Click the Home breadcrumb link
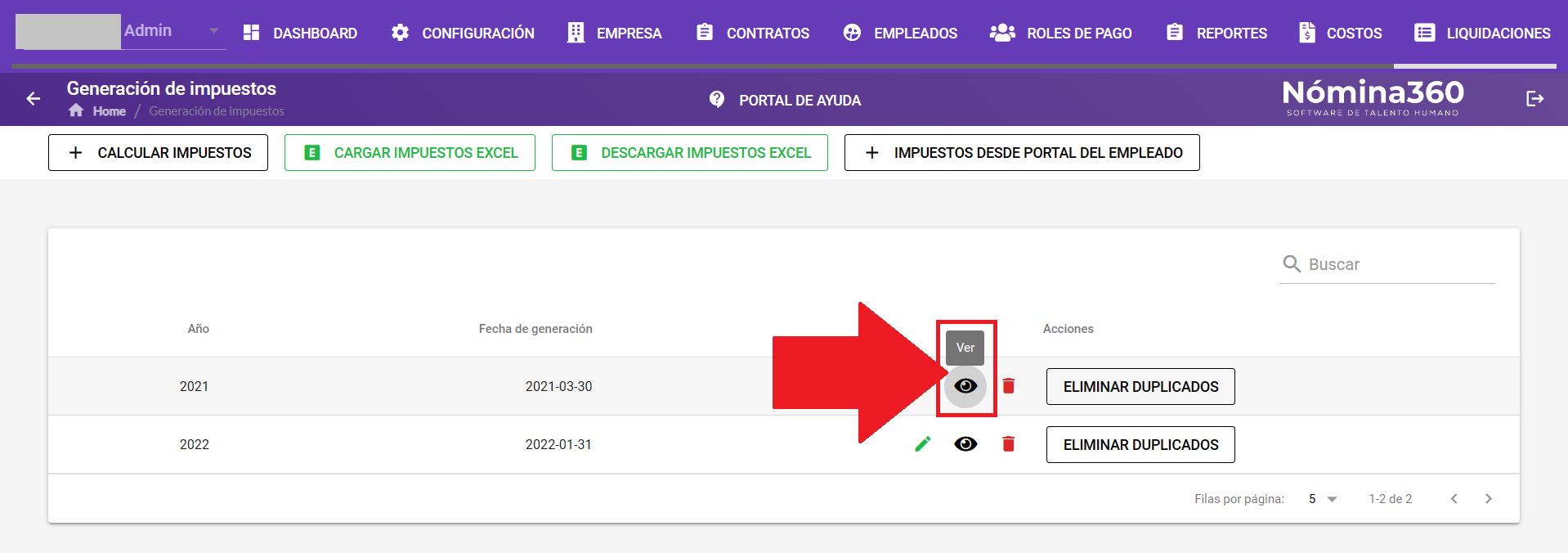Image resolution: width=1568 pixels, height=553 pixels. [110, 111]
